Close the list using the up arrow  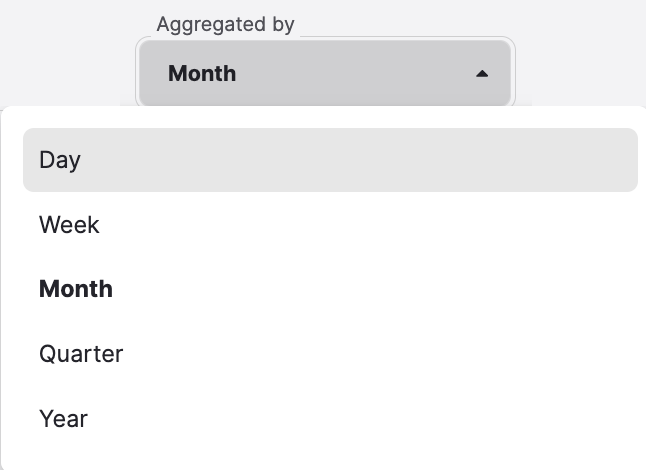(x=482, y=73)
